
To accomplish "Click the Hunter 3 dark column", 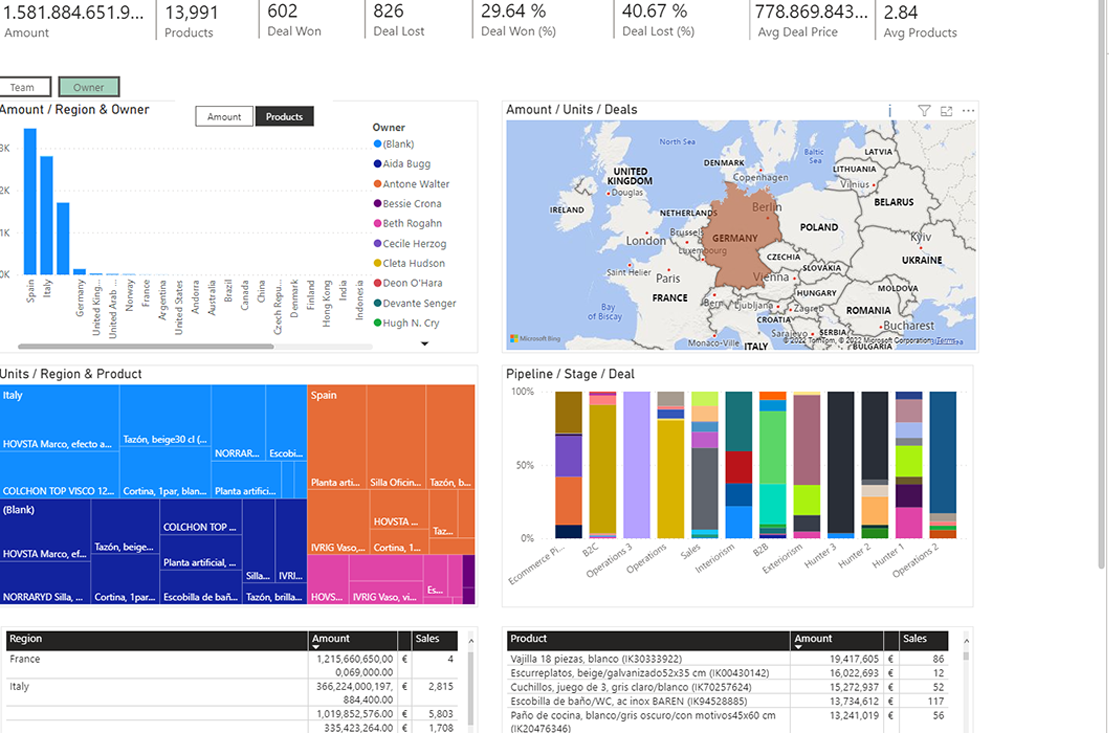I will pyautogui.click(x=841, y=465).
